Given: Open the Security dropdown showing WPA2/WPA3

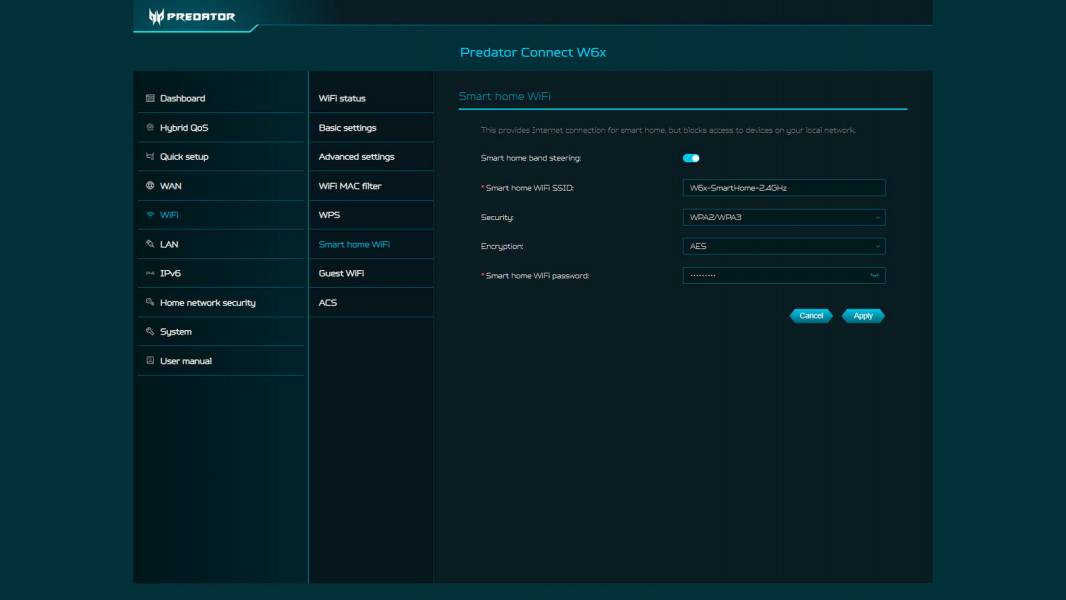Looking at the screenshot, I should (x=783, y=217).
